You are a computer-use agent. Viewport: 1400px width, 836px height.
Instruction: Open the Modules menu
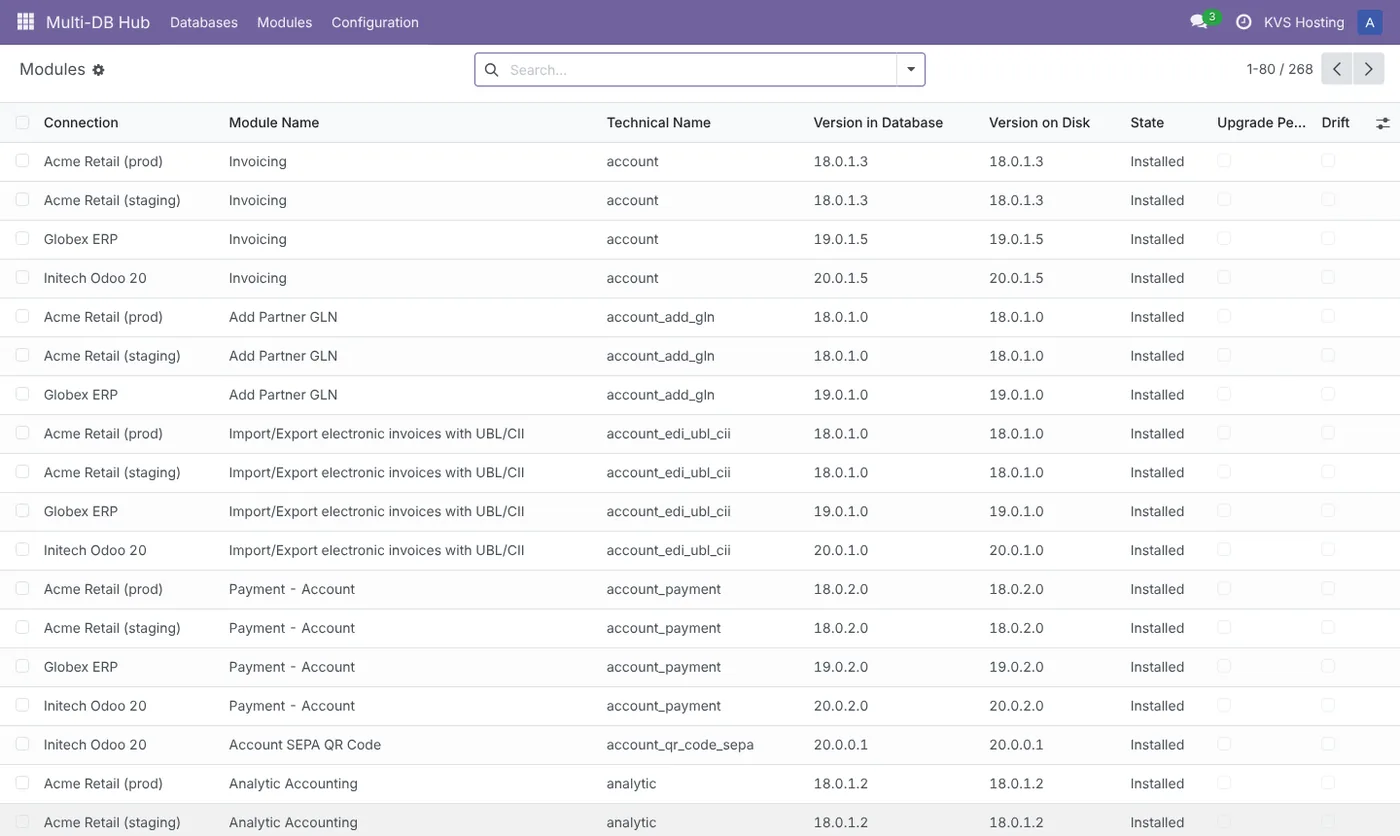[285, 22]
